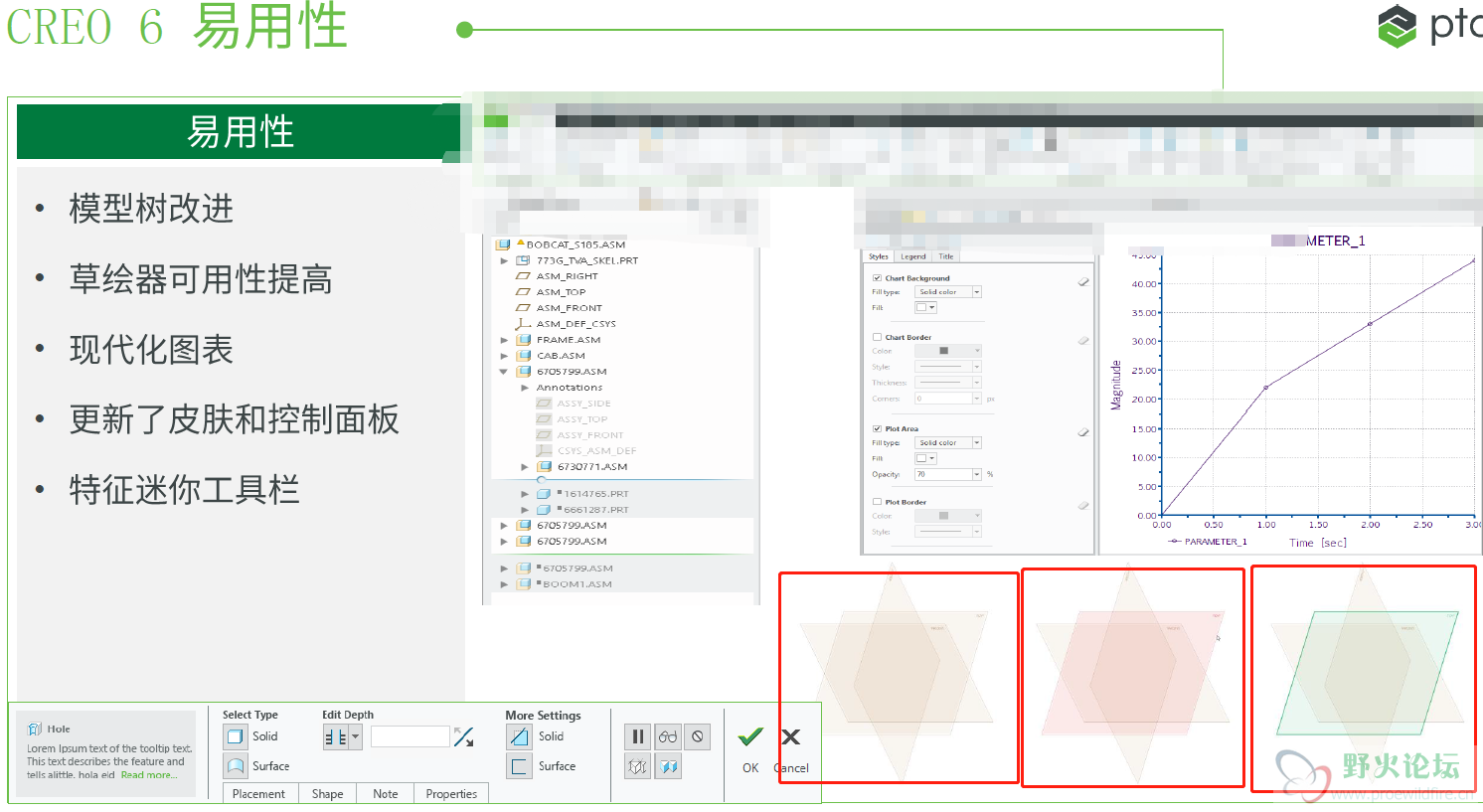Click the no-preview circle-slash icon

pyautogui.click(x=698, y=736)
